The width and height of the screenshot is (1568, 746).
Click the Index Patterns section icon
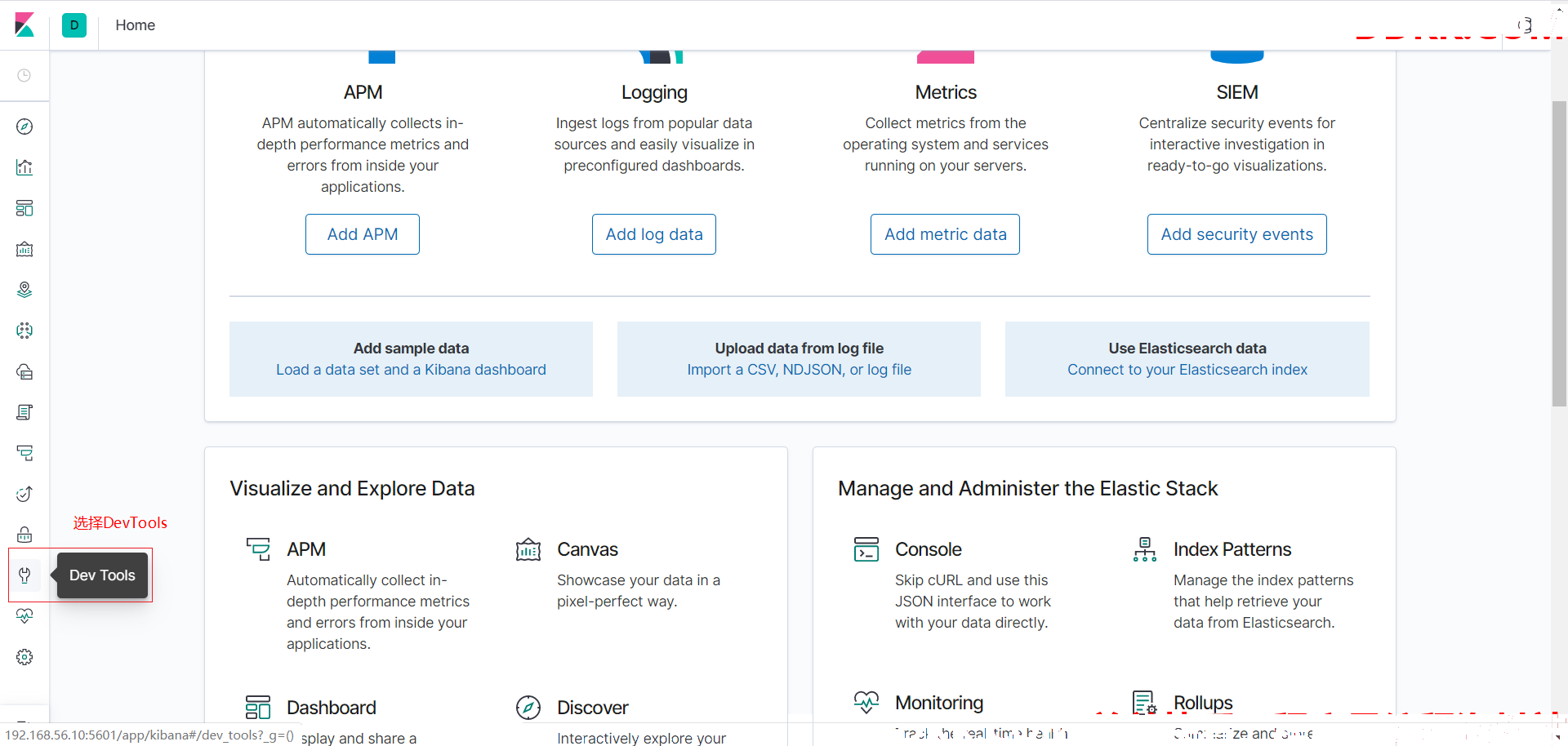[1145, 549]
